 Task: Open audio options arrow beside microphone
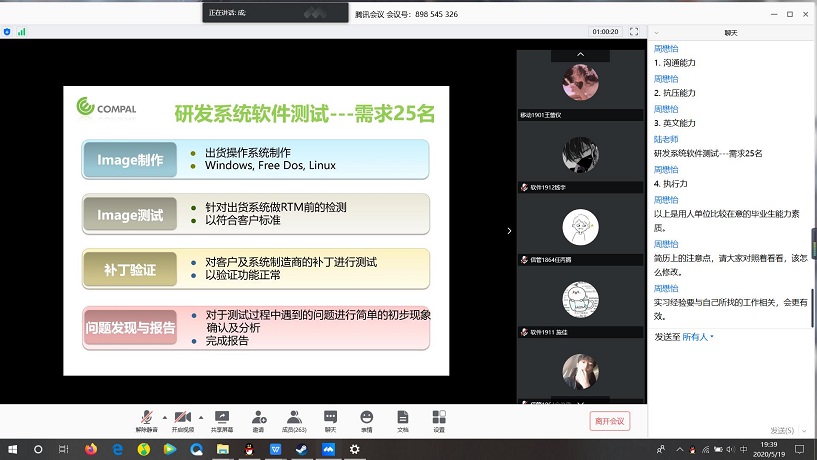point(163,415)
